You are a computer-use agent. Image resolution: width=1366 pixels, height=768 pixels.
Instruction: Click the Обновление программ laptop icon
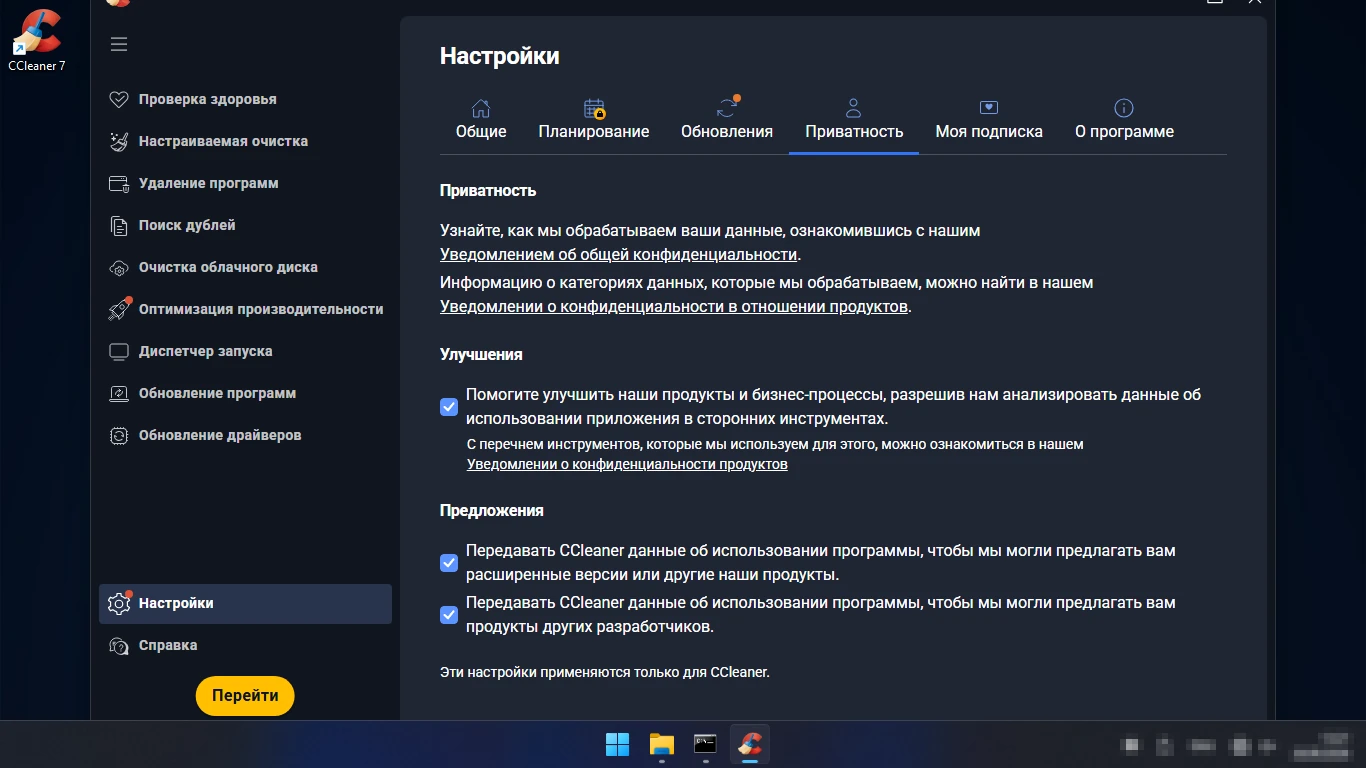pos(119,393)
